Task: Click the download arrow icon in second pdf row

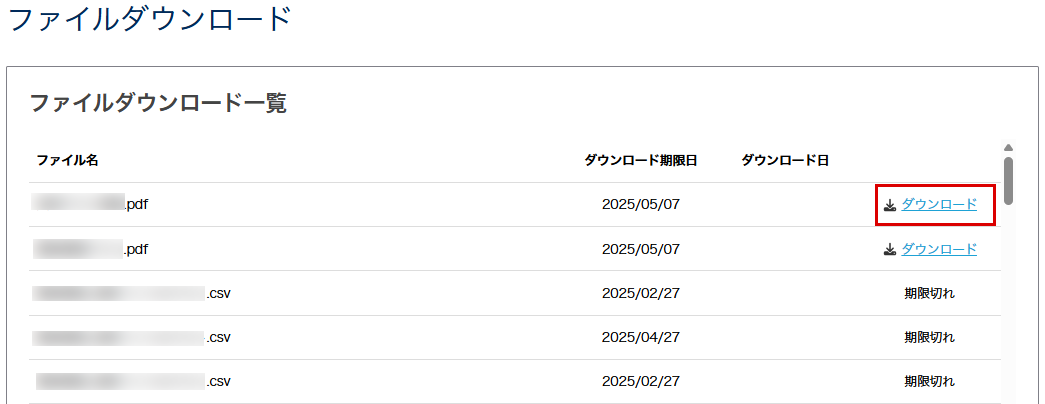Action: click(890, 249)
